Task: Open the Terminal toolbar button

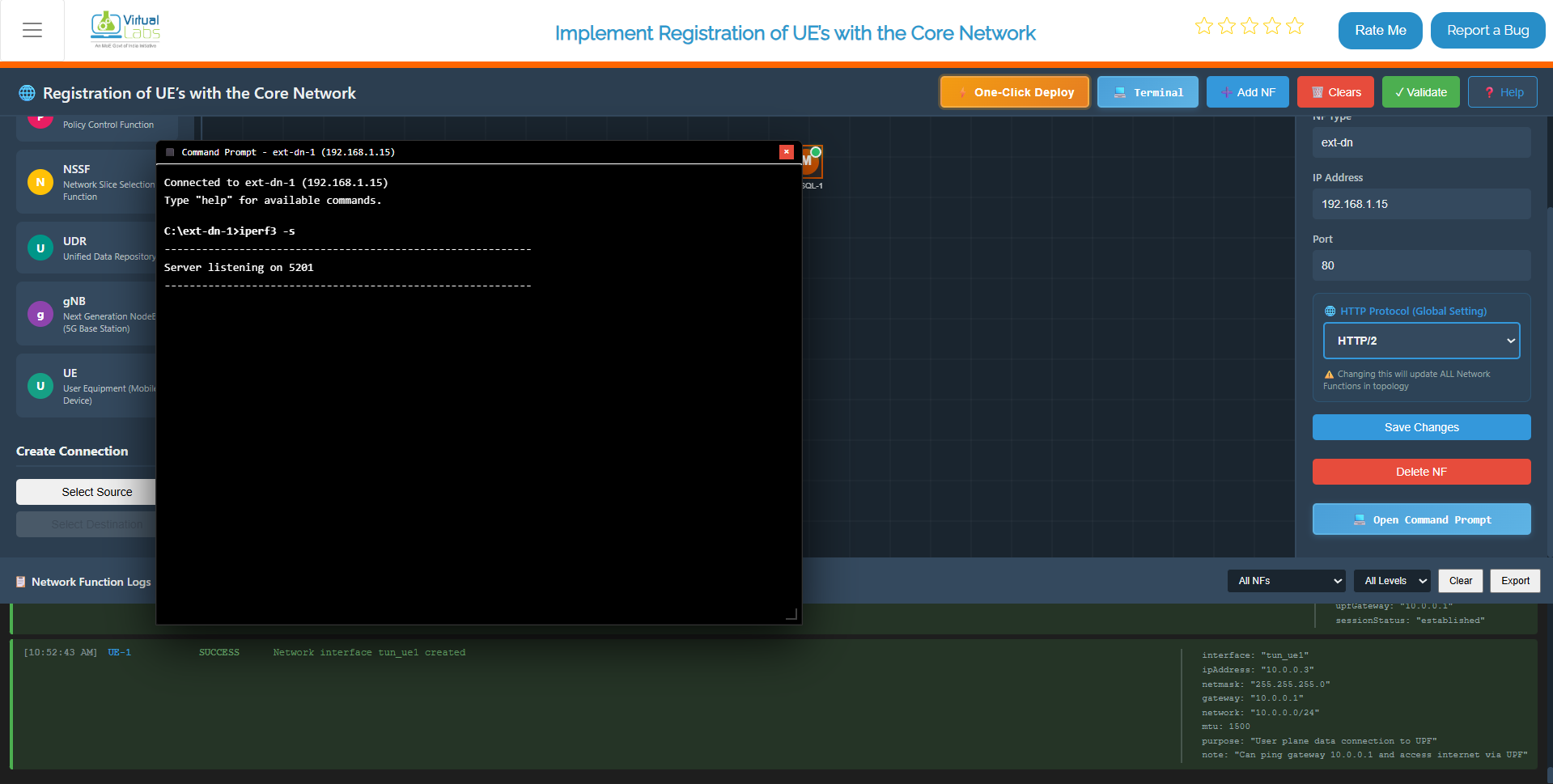Action: pyautogui.click(x=1148, y=92)
